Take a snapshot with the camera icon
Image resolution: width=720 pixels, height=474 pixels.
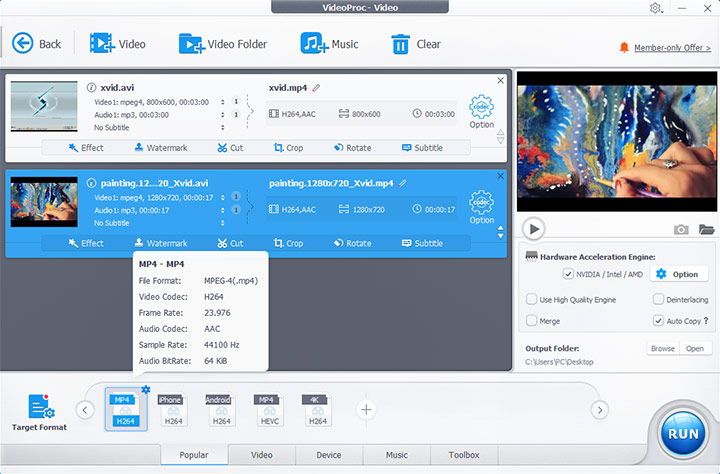click(681, 229)
